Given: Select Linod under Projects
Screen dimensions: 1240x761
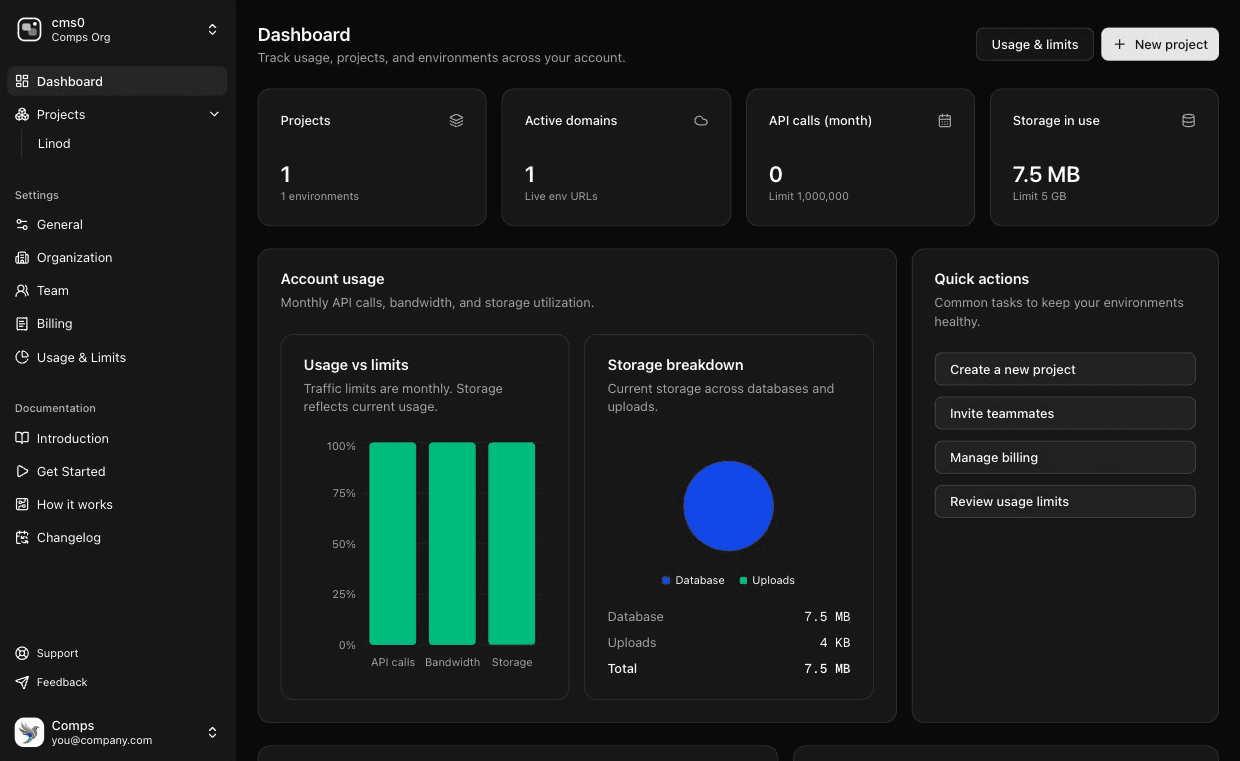Looking at the screenshot, I should tap(53, 143).
